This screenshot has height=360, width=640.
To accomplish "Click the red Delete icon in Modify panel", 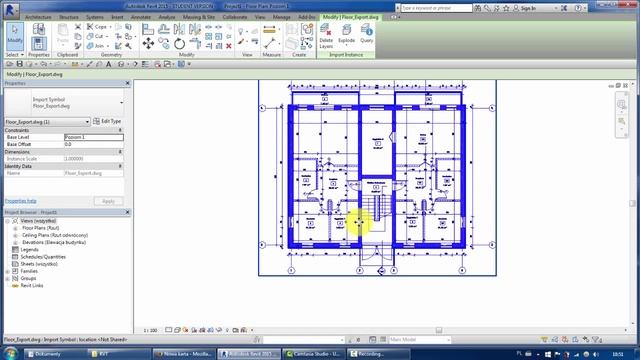I will pyautogui.click(x=229, y=46).
